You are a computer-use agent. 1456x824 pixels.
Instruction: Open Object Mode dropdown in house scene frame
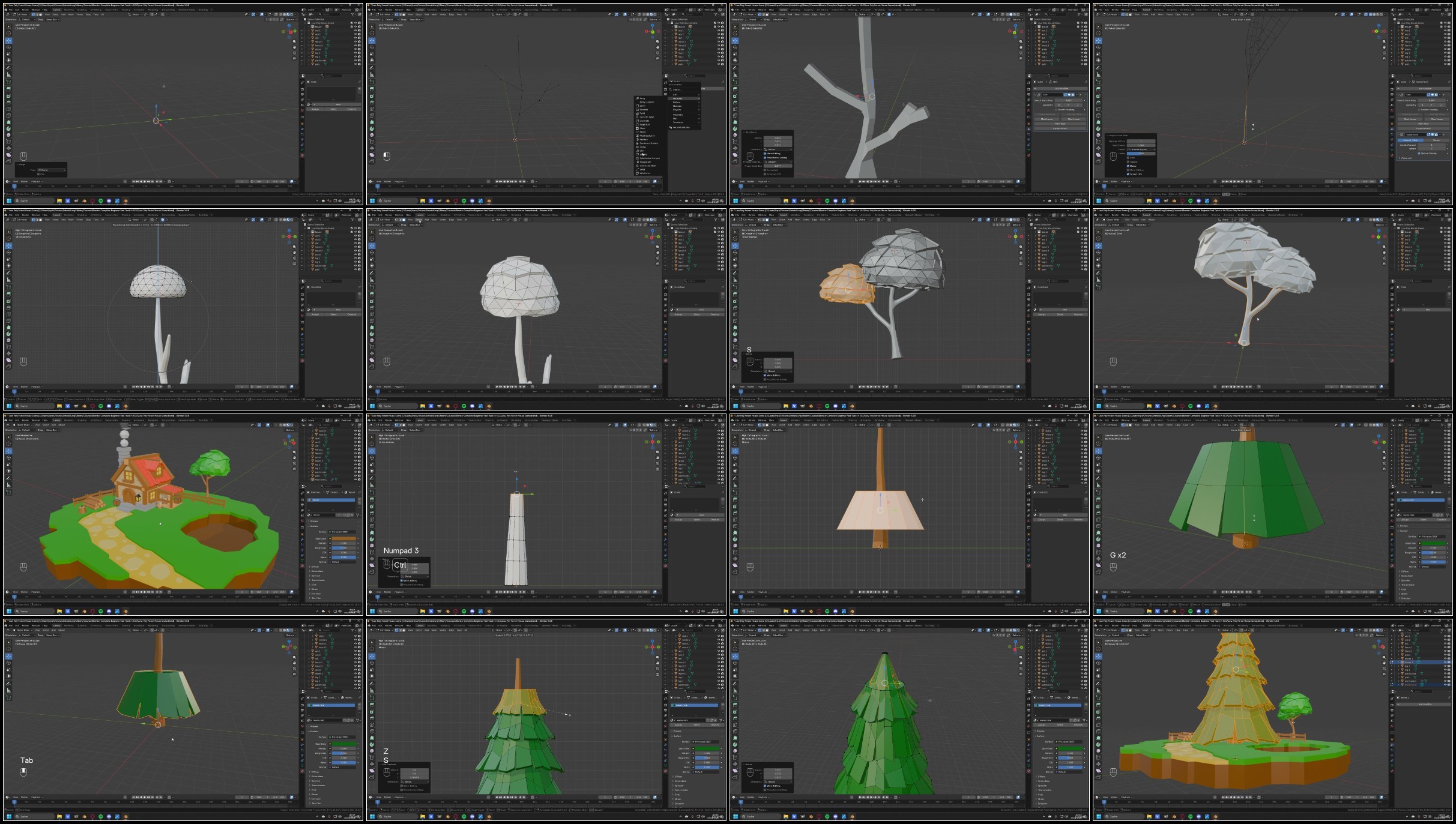[x=22, y=425]
